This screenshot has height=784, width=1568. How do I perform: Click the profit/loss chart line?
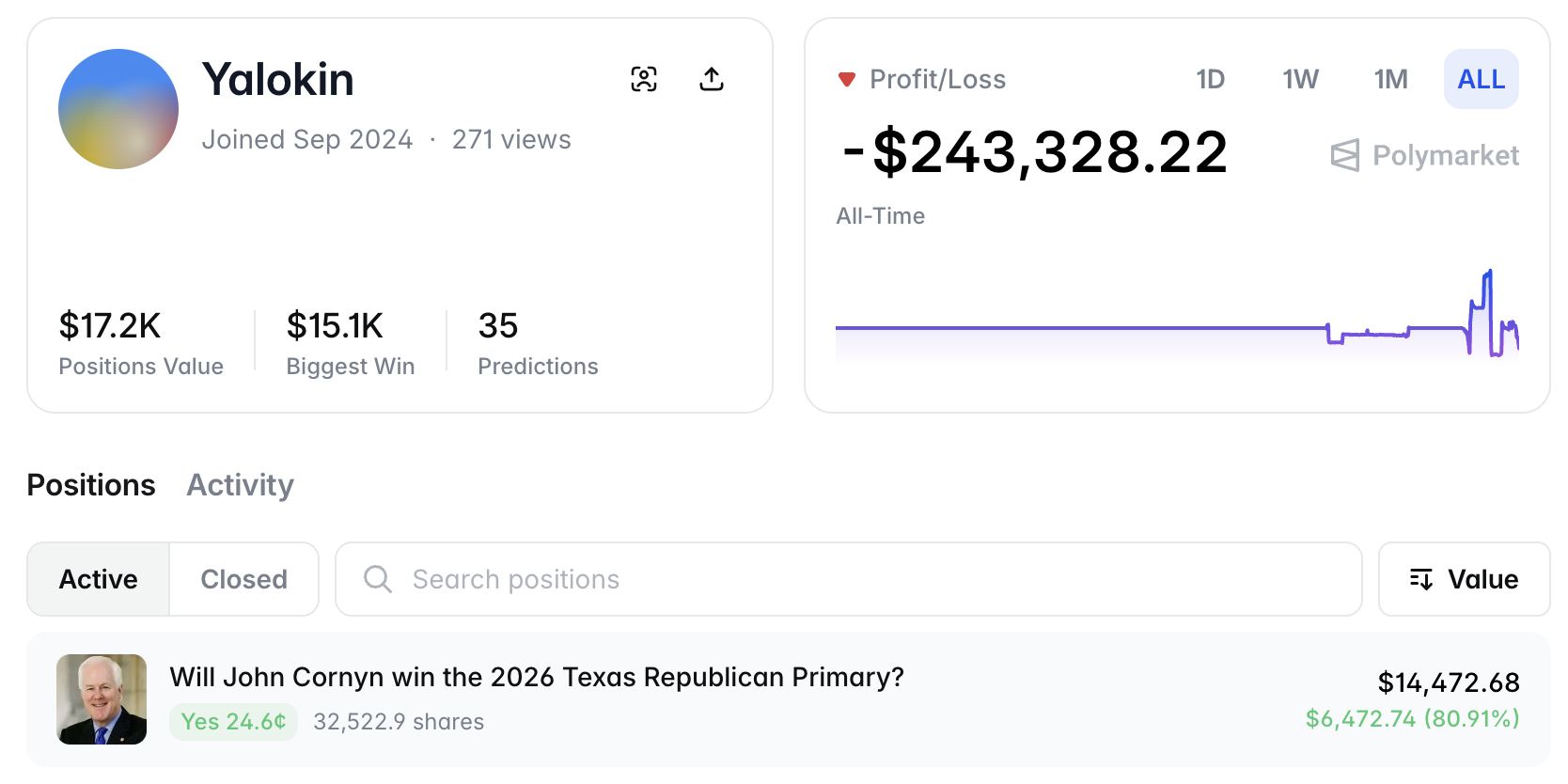pos(1081,328)
